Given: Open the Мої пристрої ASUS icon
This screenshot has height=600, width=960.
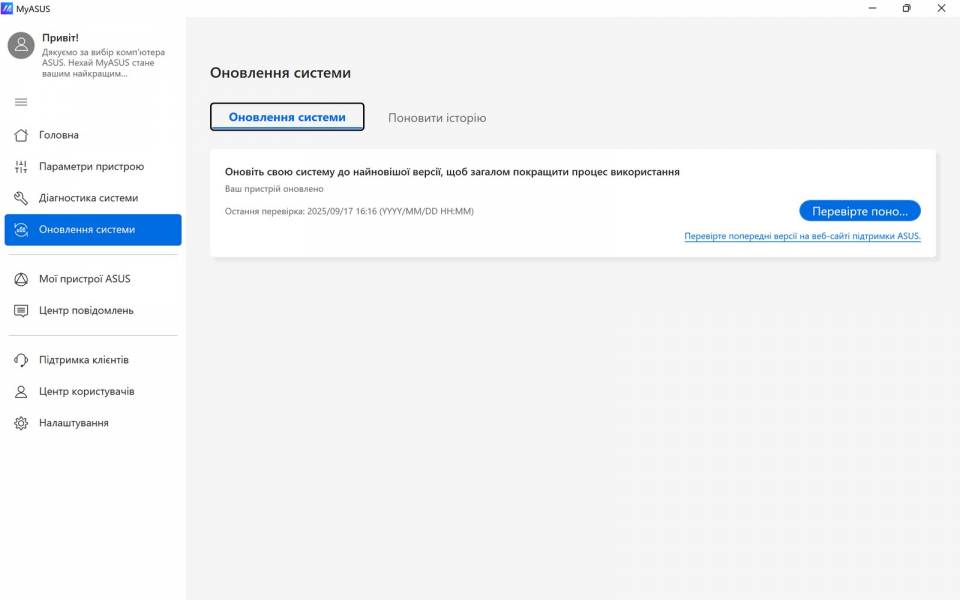Looking at the screenshot, I should pyautogui.click(x=21, y=279).
